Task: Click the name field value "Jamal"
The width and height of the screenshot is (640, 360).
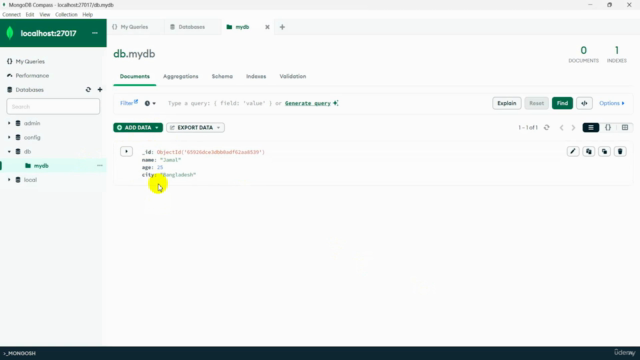Action: (x=170, y=160)
